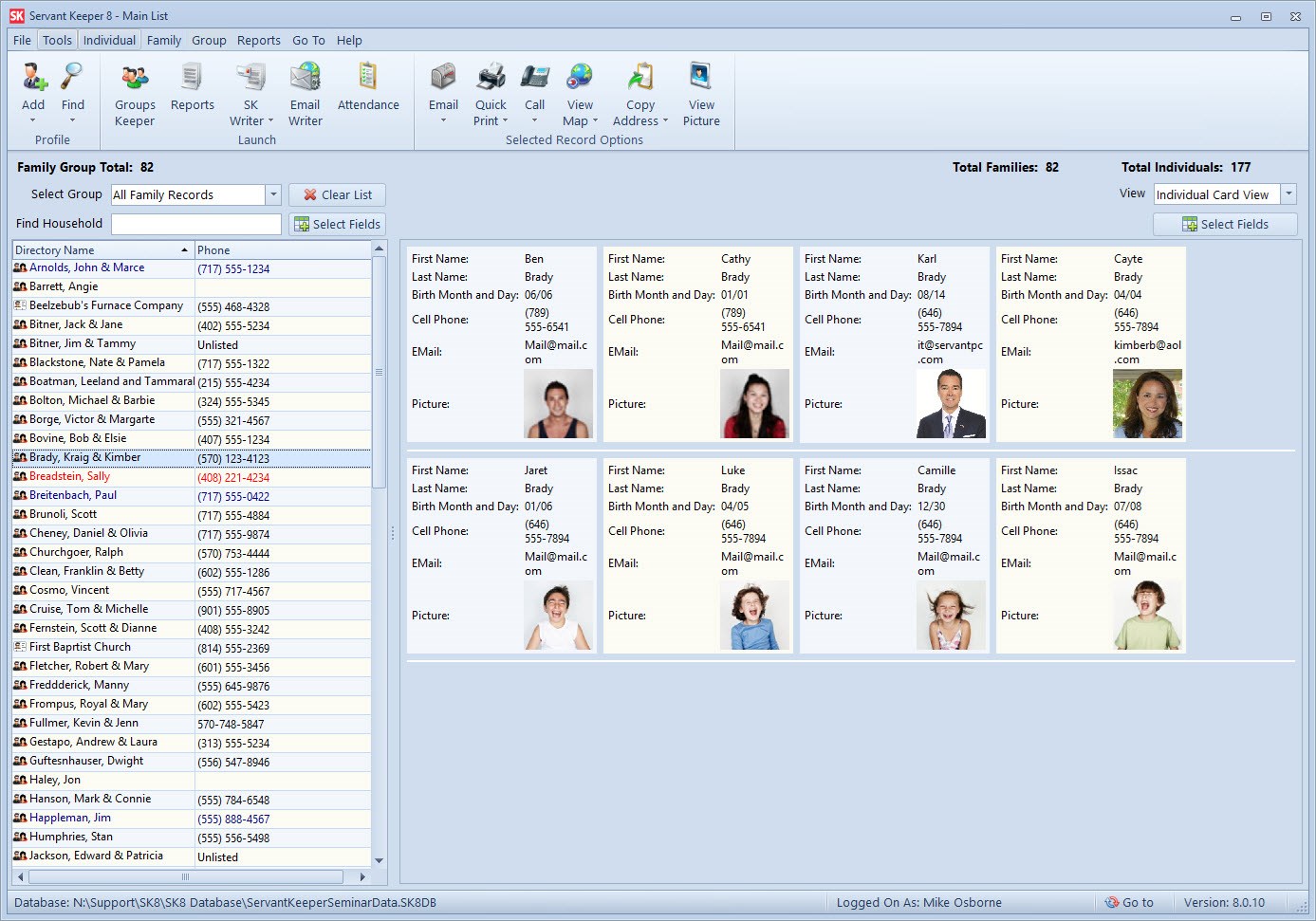Open the Select Group dropdown
This screenshot has height=921, width=1316.
(273, 194)
